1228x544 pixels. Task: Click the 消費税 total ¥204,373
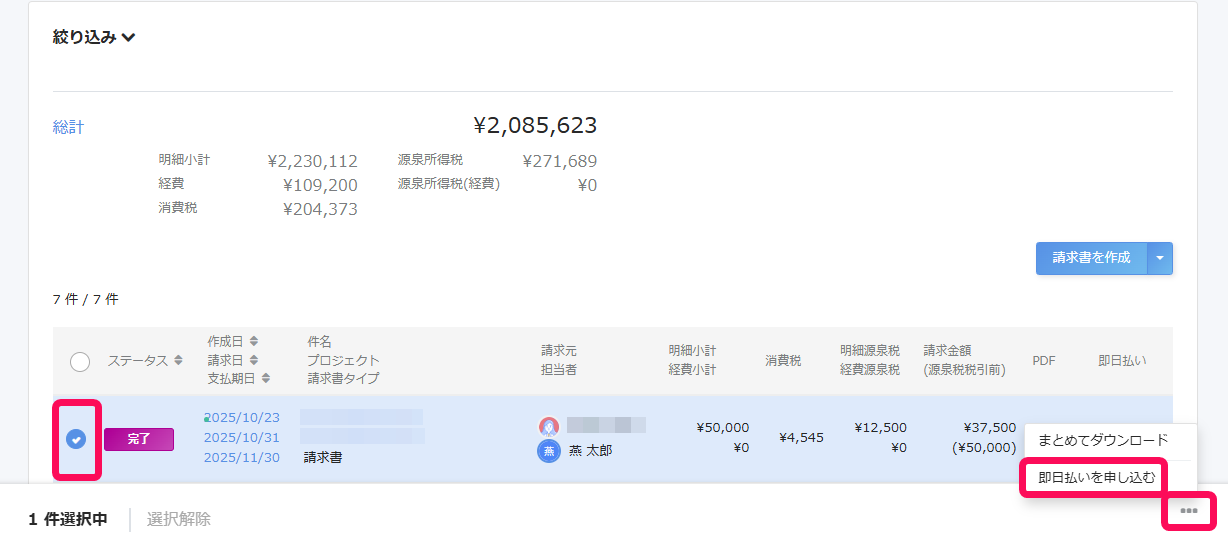[320, 209]
